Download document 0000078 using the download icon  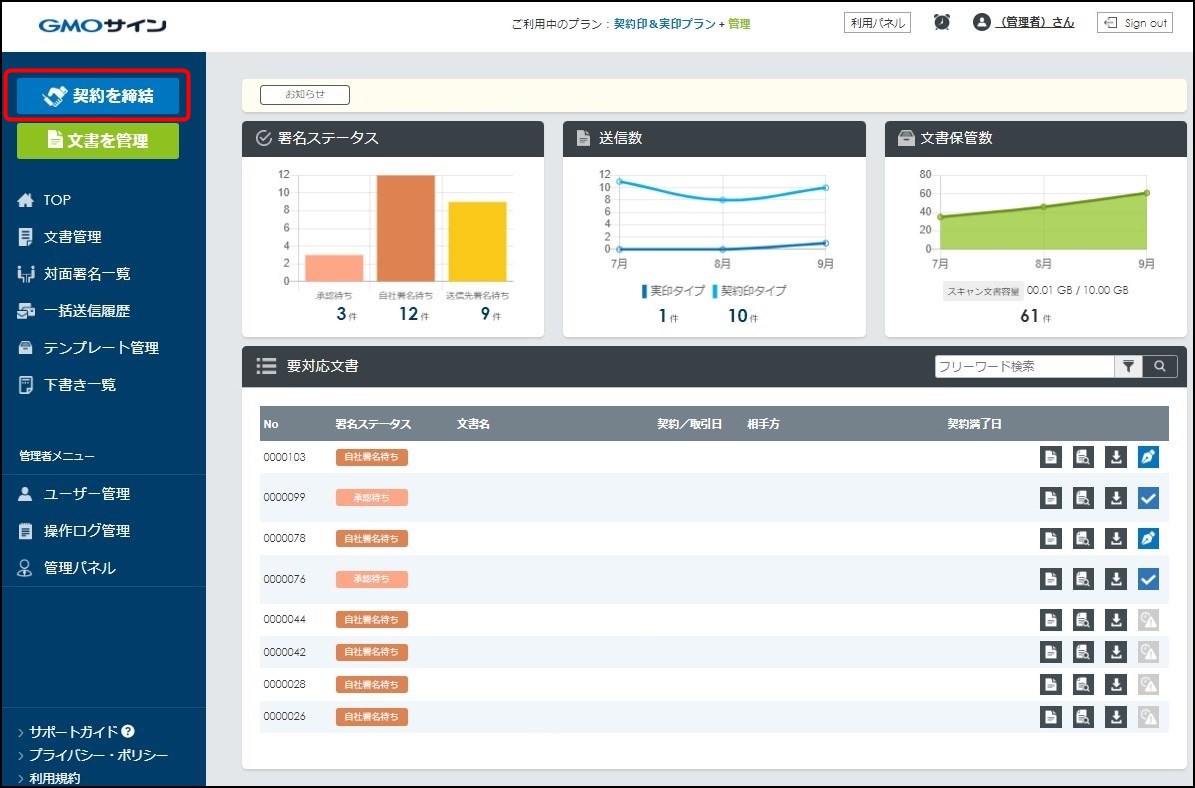coord(1116,538)
